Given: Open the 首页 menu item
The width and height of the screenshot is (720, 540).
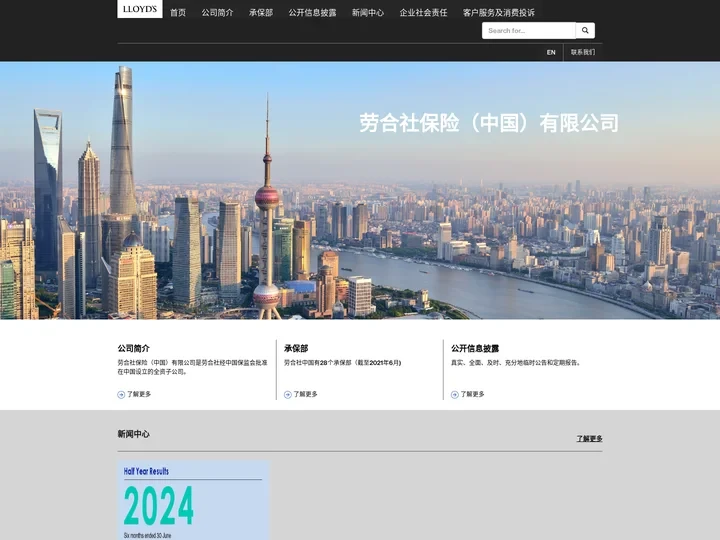Looking at the screenshot, I should click(178, 13).
